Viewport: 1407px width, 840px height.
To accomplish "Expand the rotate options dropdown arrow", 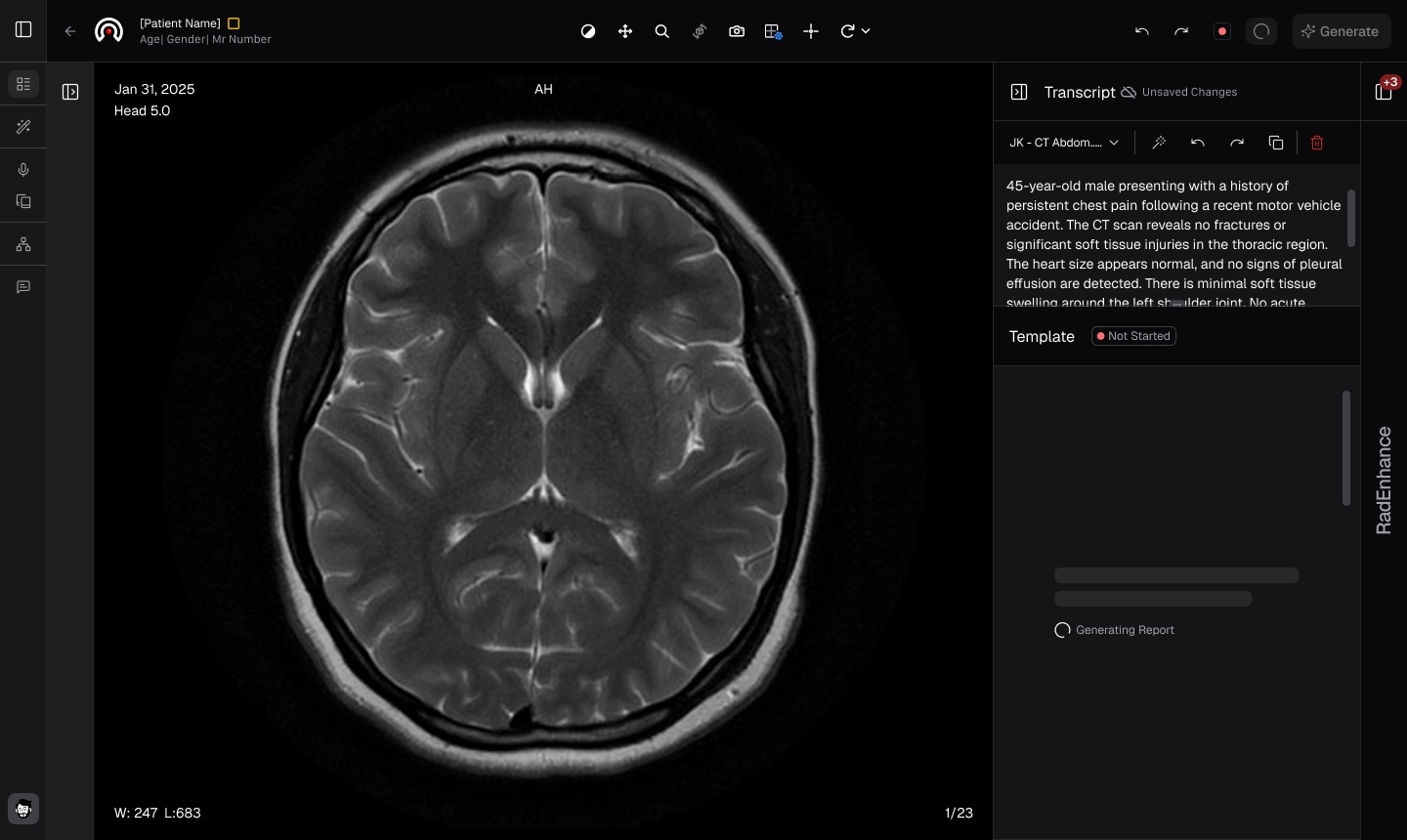I will tap(866, 31).
